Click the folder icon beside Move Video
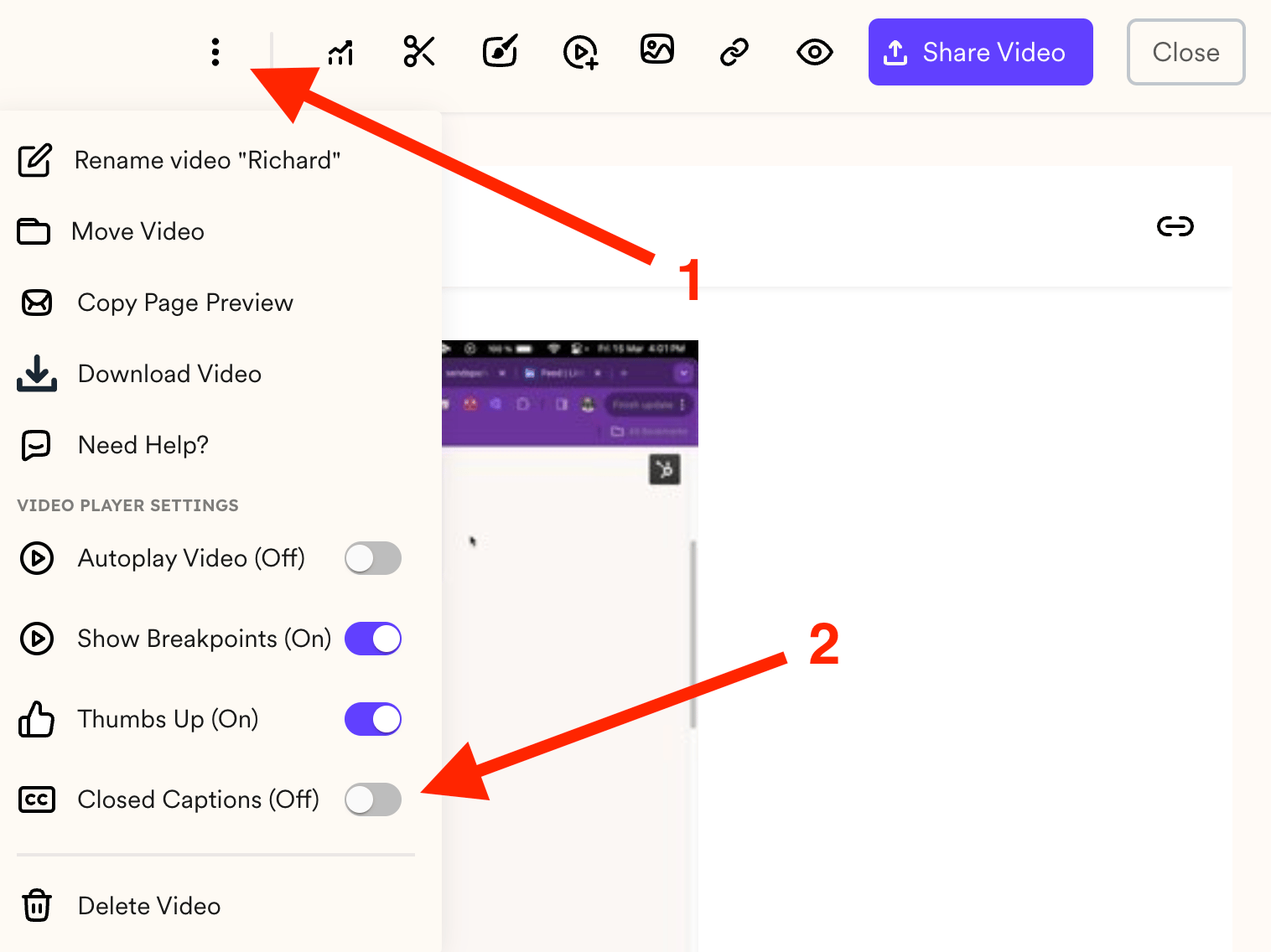This screenshot has width=1271, height=952. coord(34,231)
